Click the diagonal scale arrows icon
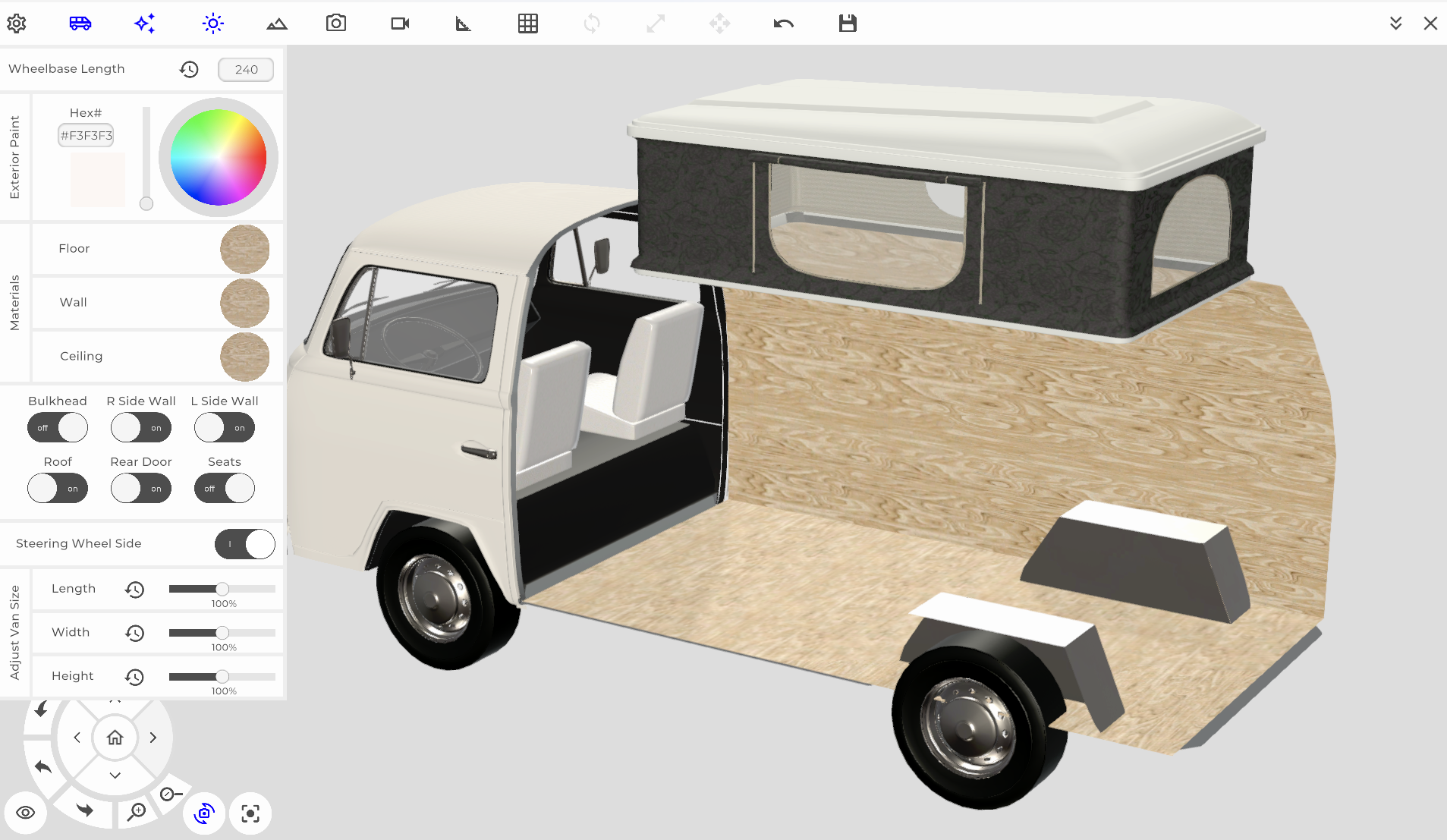1447x840 pixels. pos(656,24)
